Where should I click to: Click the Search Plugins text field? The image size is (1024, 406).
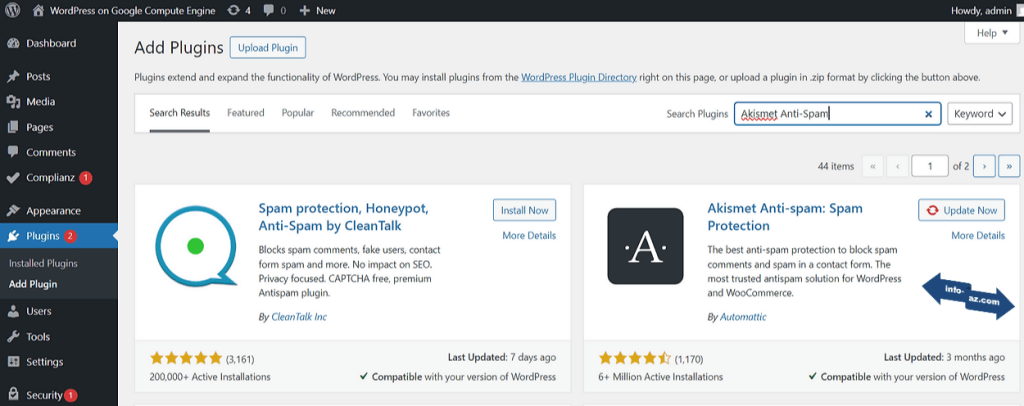tap(828, 114)
